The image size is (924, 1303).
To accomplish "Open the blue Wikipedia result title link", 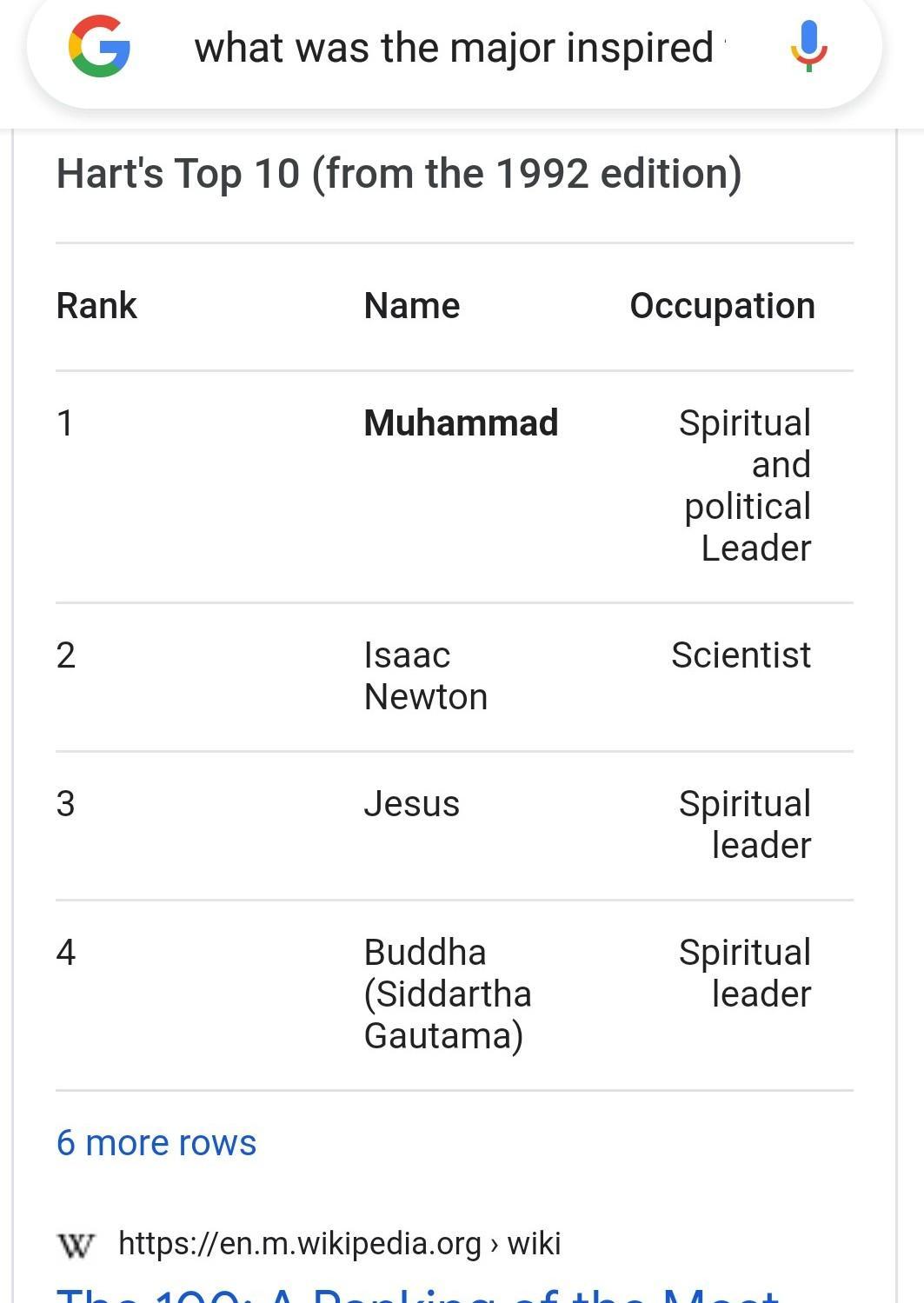I will coord(417,1293).
